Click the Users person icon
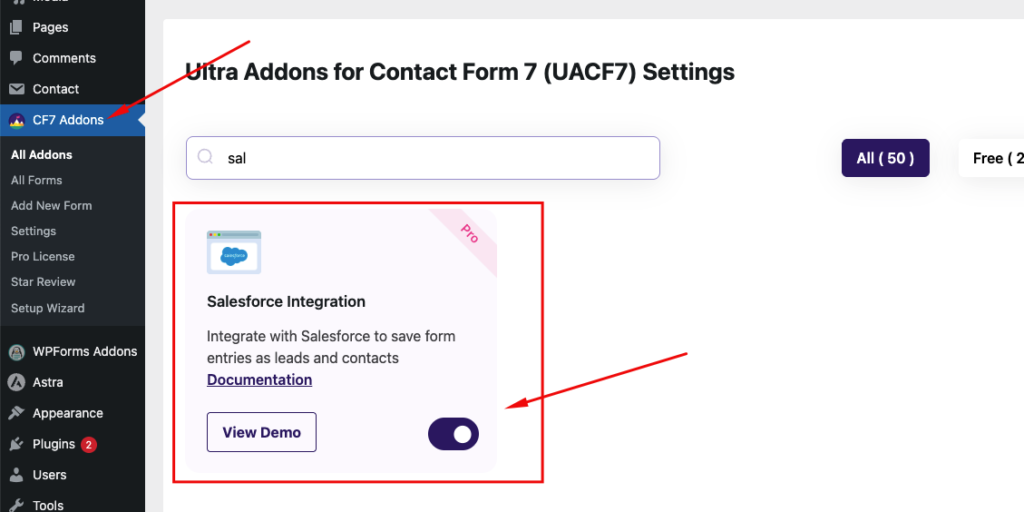The image size is (1024, 512). pyautogui.click(x=16, y=475)
